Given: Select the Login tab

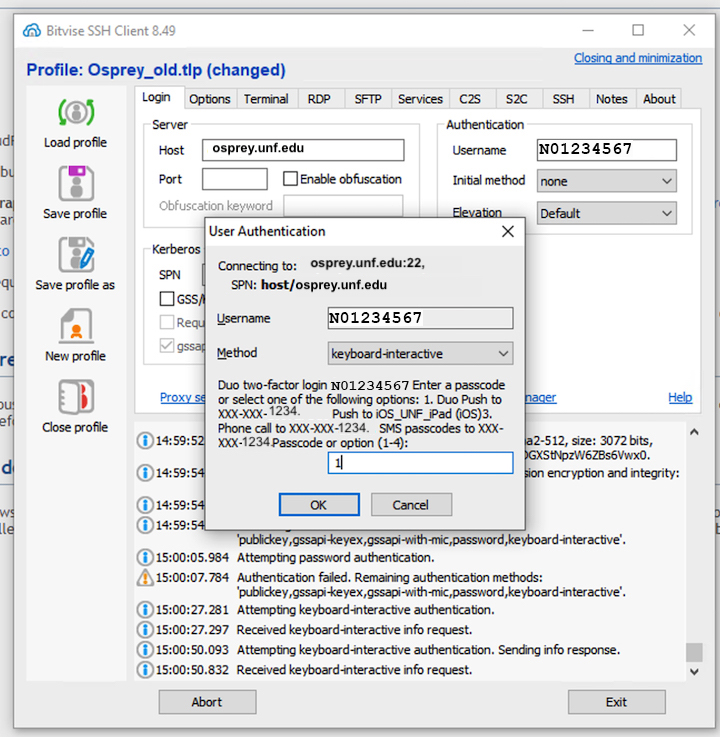Looking at the screenshot, I should click(157, 98).
